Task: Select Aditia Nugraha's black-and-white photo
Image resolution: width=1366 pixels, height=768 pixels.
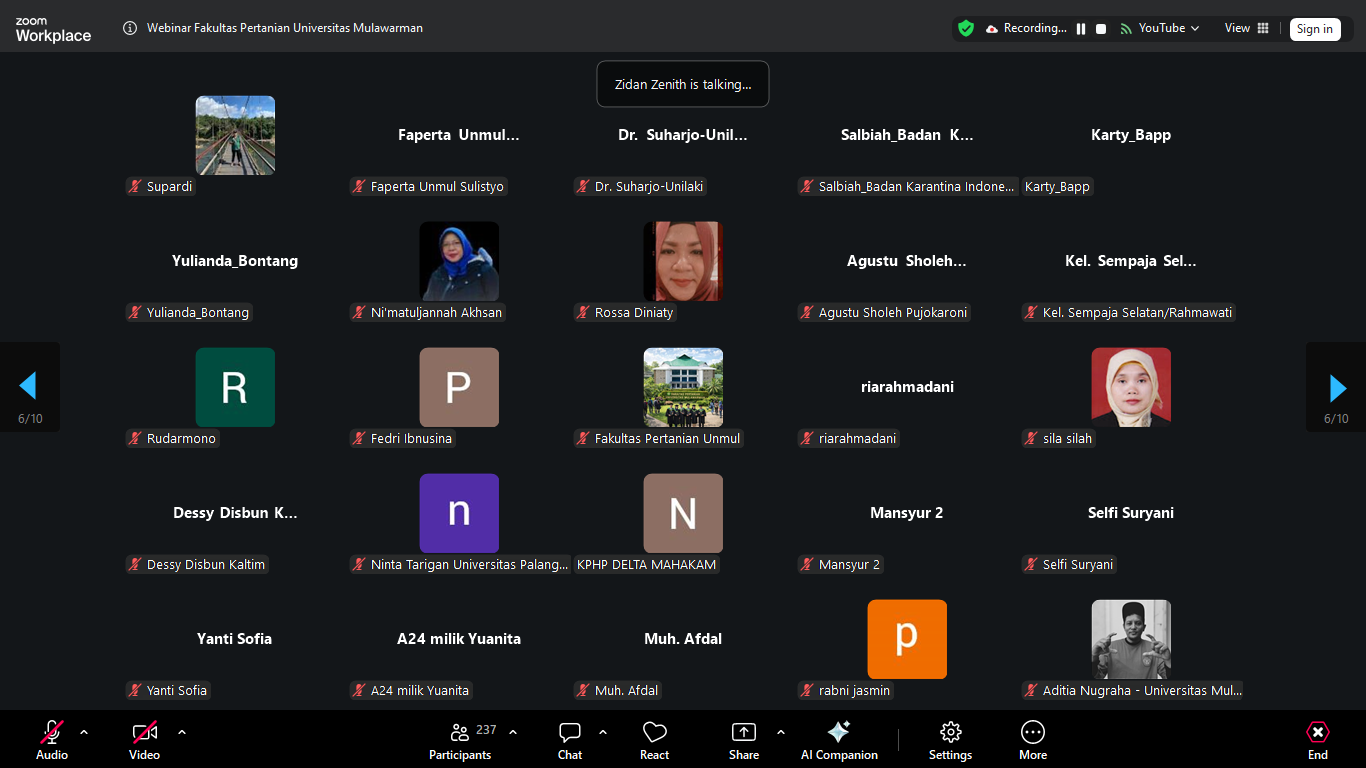Action: (1131, 639)
